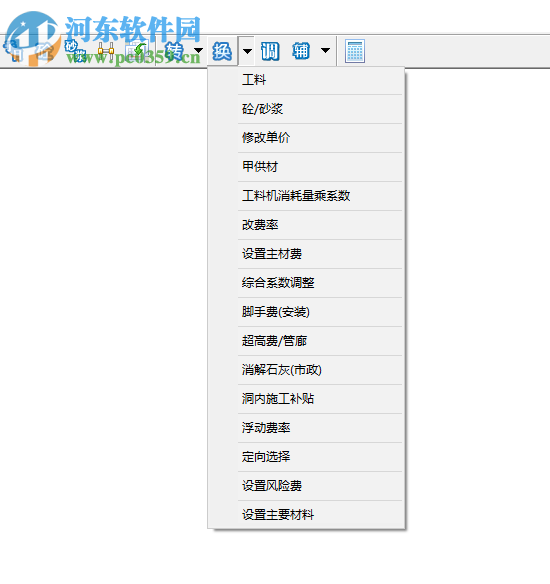Choose 设置主要材料 menu item
The image size is (550, 584).
pyautogui.click(x=306, y=515)
